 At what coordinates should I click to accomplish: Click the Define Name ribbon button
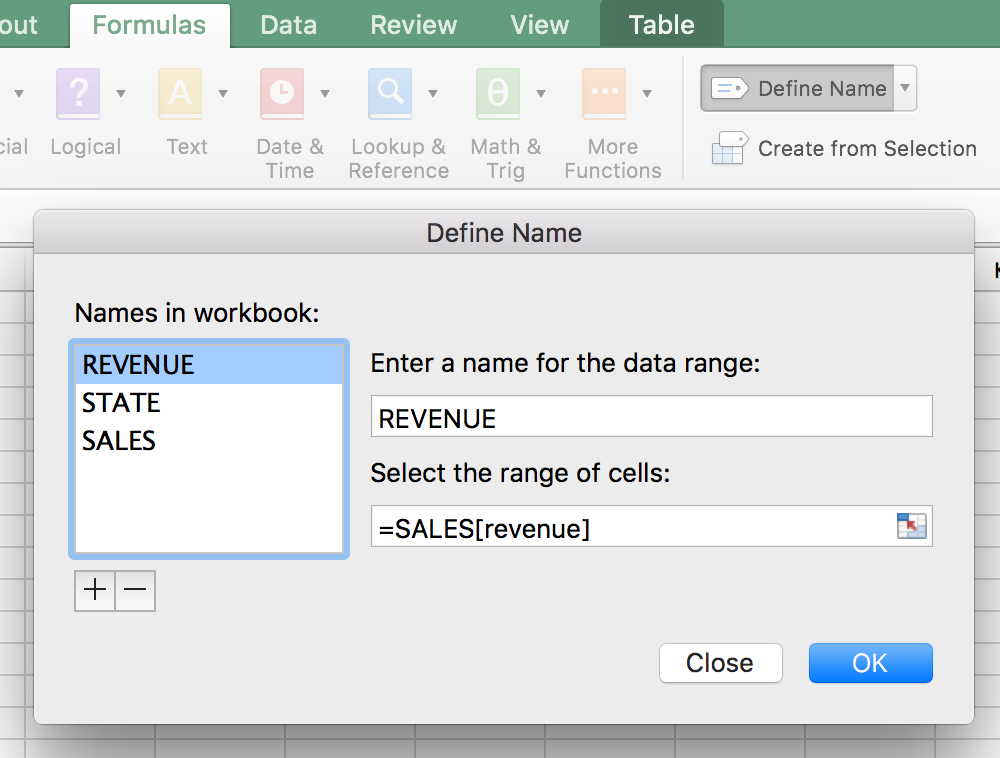pyautogui.click(x=797, y=88)
